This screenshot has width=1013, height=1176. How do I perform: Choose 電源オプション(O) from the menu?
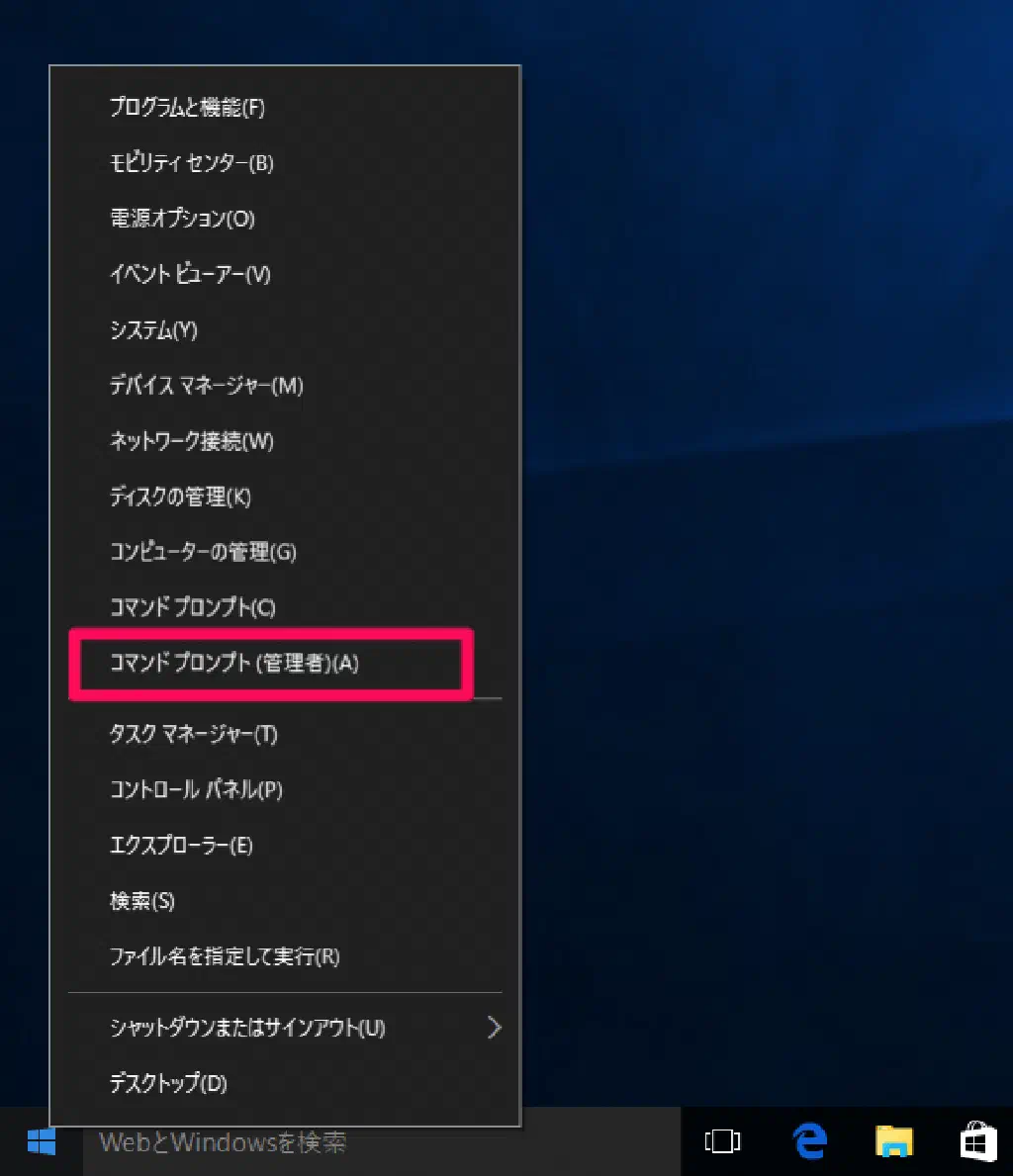pos(182,219)
